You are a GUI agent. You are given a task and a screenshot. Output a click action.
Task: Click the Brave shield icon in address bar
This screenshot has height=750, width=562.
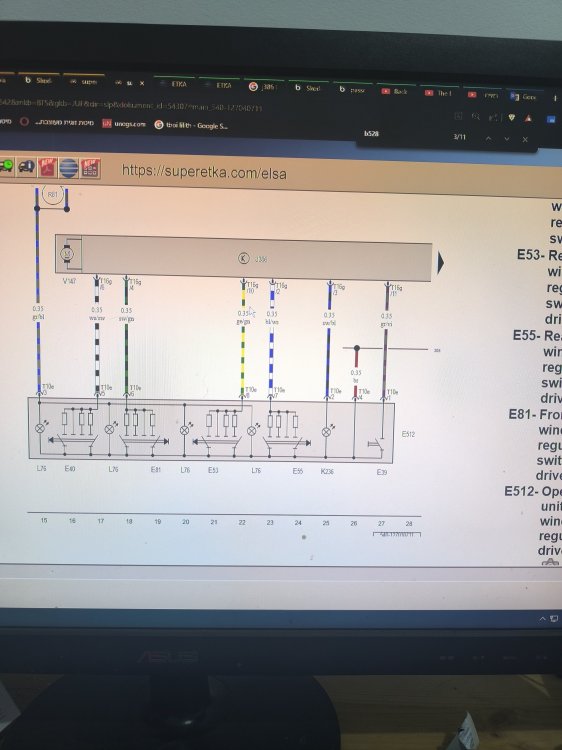511,117
